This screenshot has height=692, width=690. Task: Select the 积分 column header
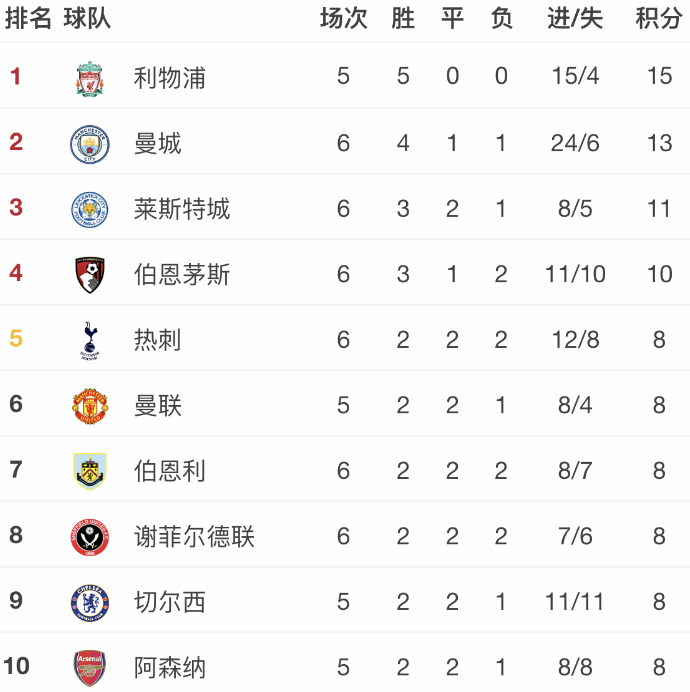(659, 19)
